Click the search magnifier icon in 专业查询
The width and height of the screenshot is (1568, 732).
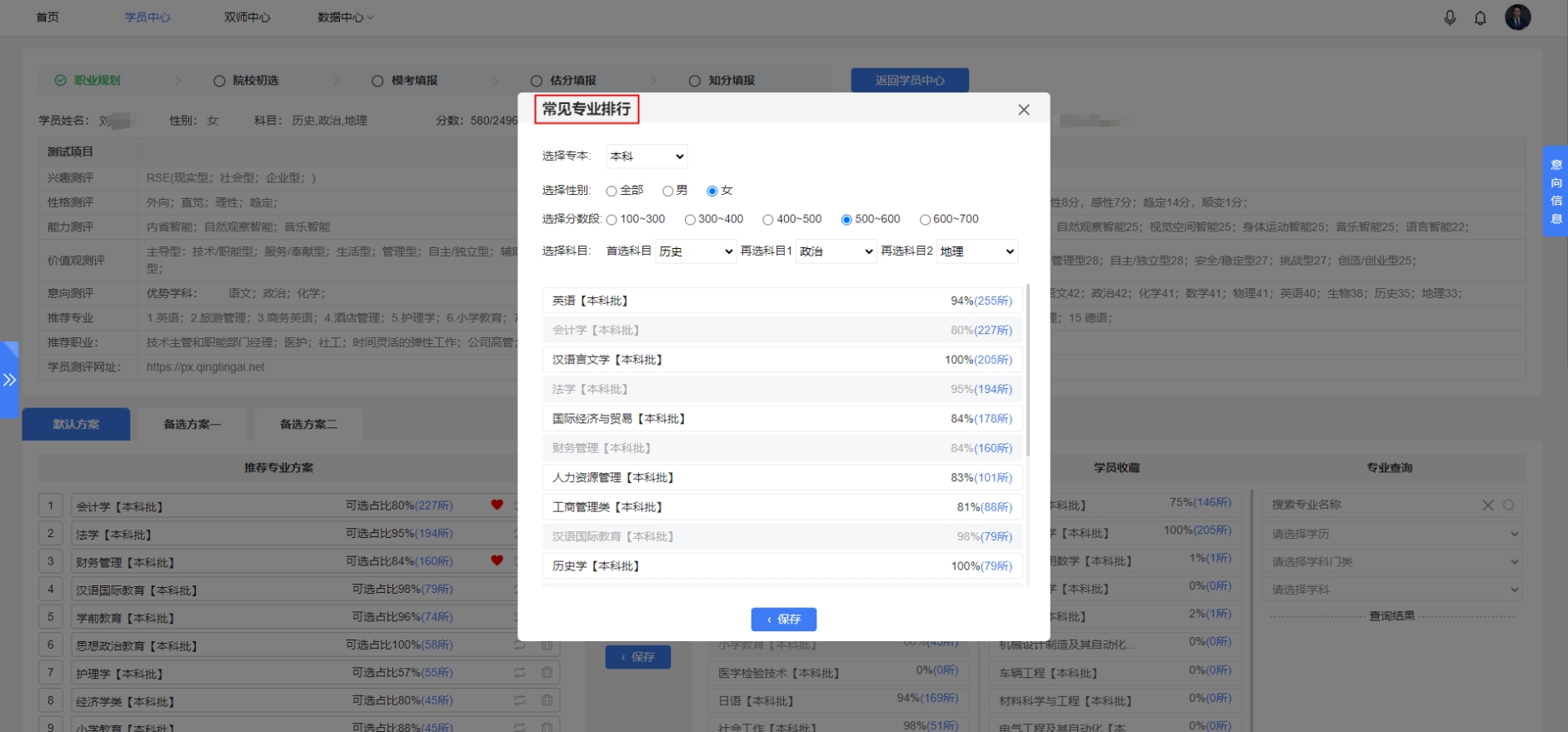click(x=1509, y=505)
